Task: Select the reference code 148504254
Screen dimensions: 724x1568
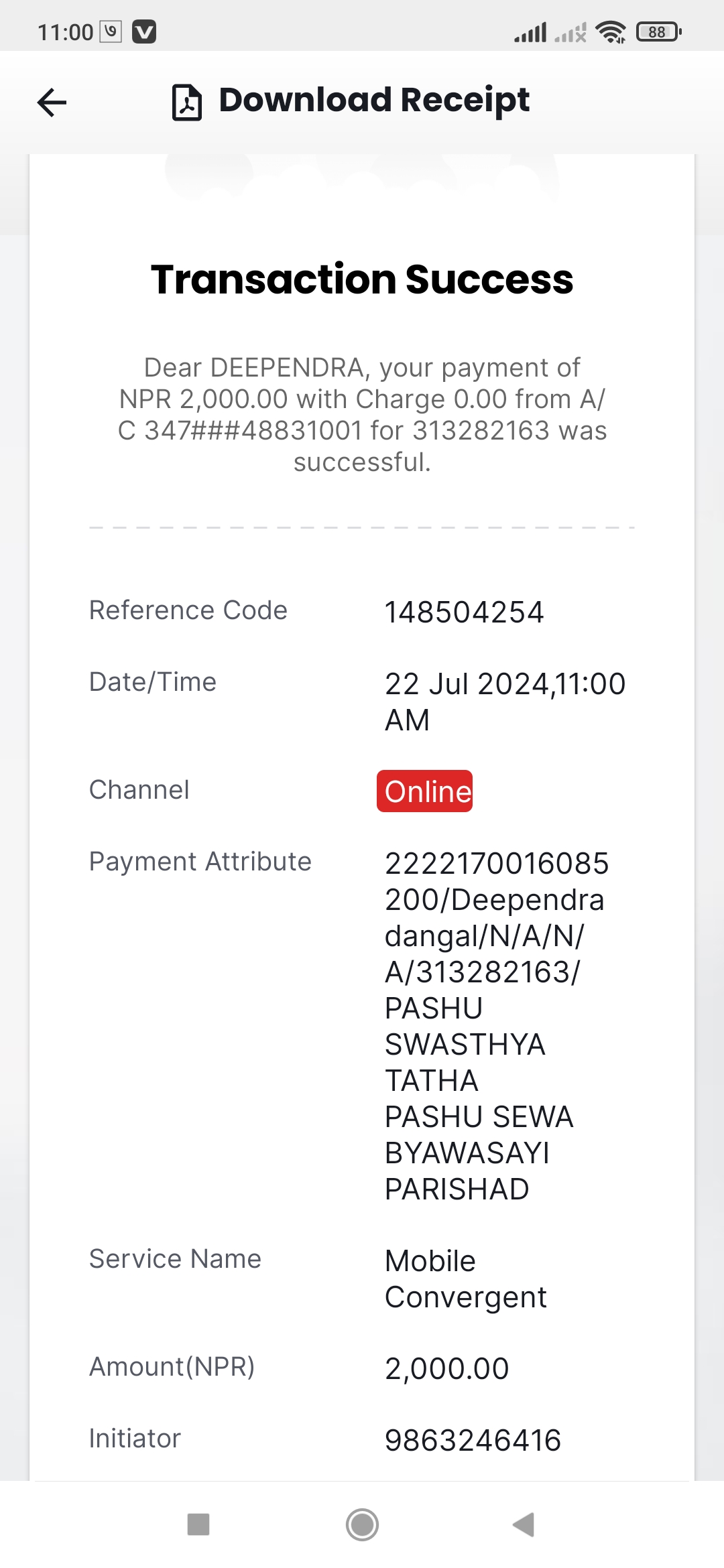Action: tap(464, 612)
